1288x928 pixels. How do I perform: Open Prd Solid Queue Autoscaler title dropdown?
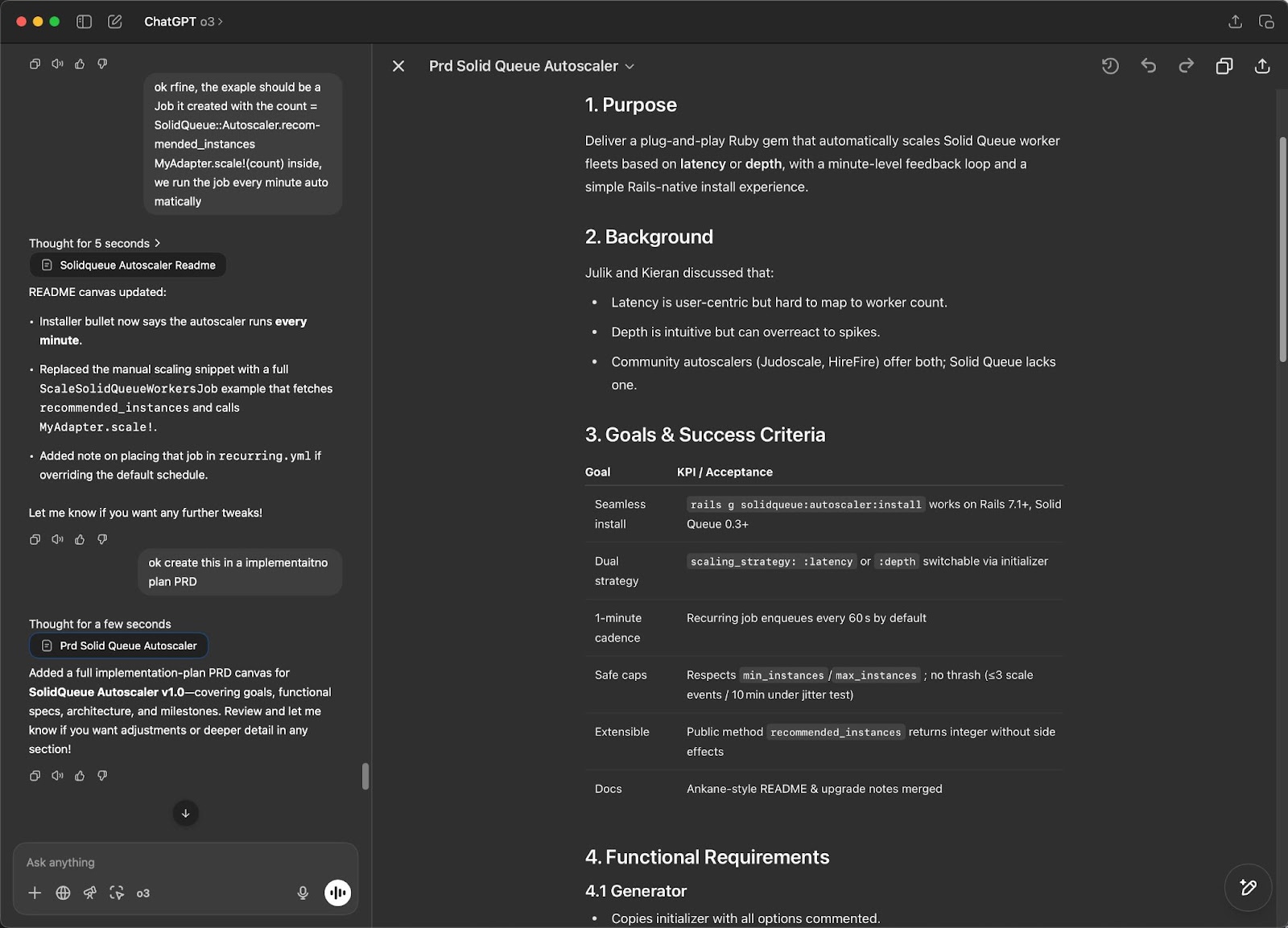coord(532,66)
